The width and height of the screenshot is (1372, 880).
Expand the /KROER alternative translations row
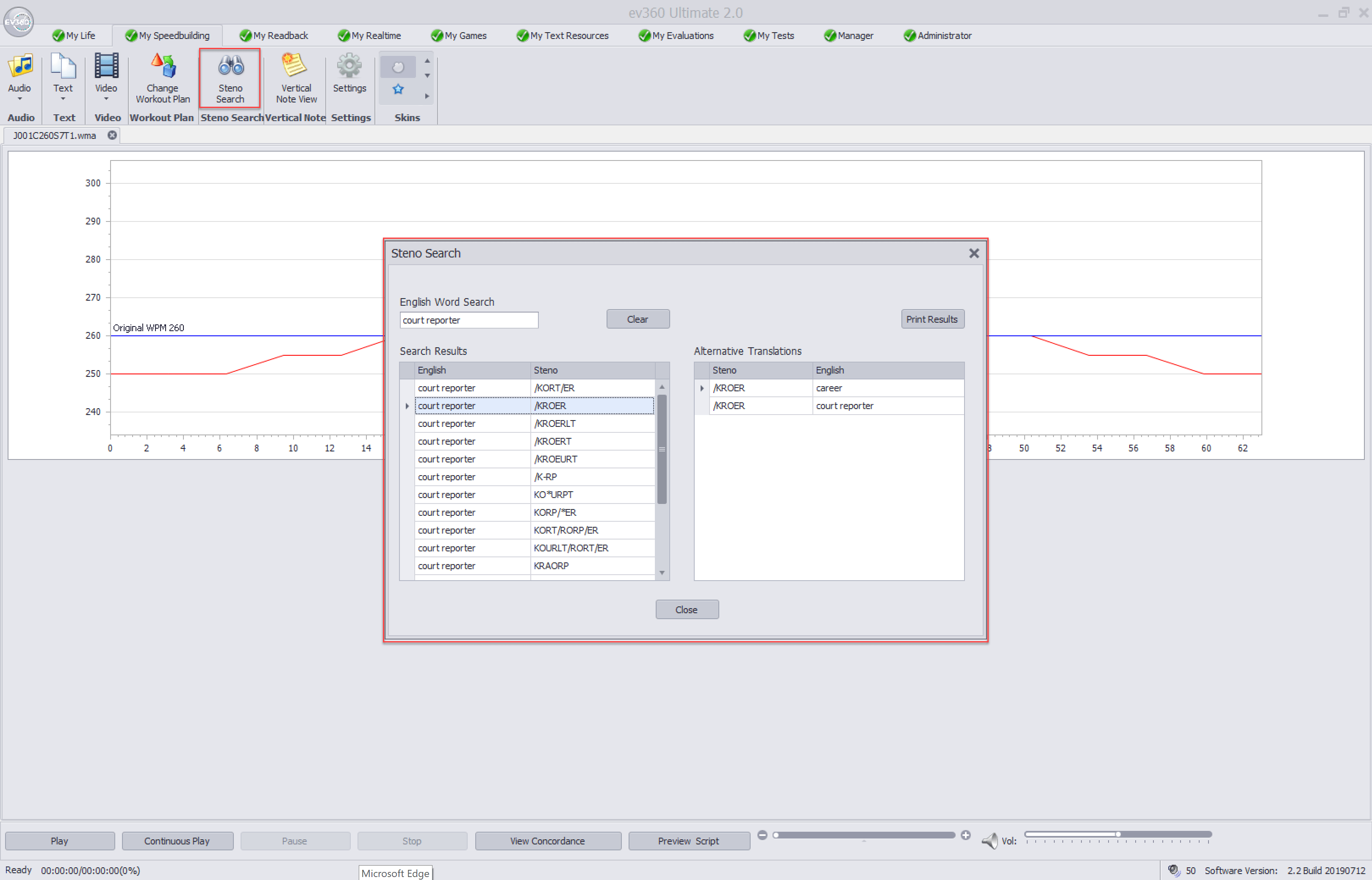702,388
